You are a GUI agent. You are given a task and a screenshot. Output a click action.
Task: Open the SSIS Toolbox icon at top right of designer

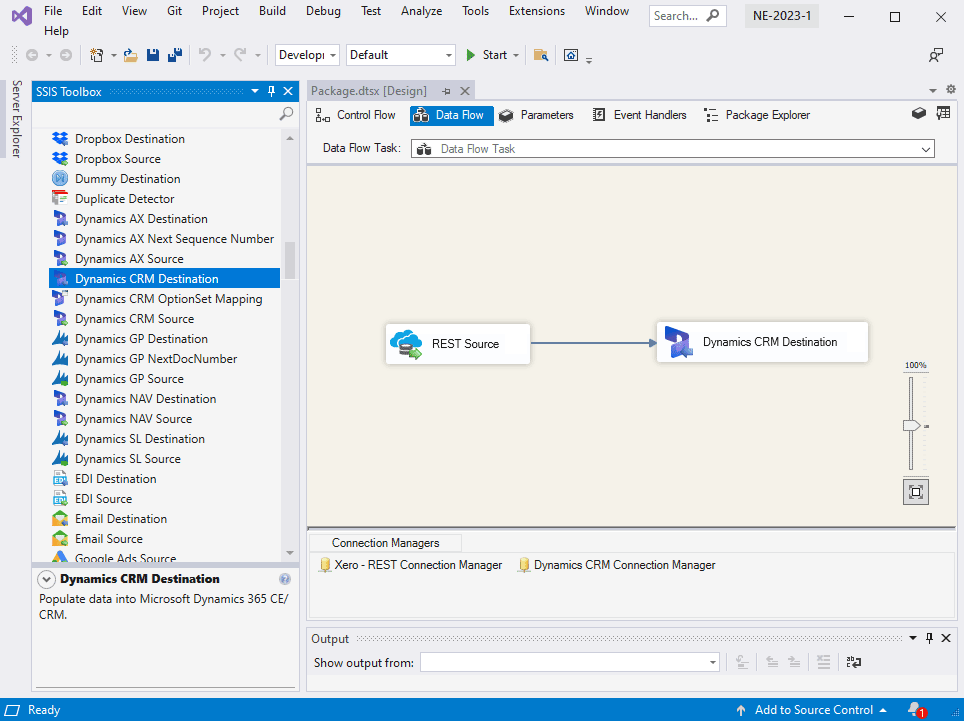tap(919, 114)
